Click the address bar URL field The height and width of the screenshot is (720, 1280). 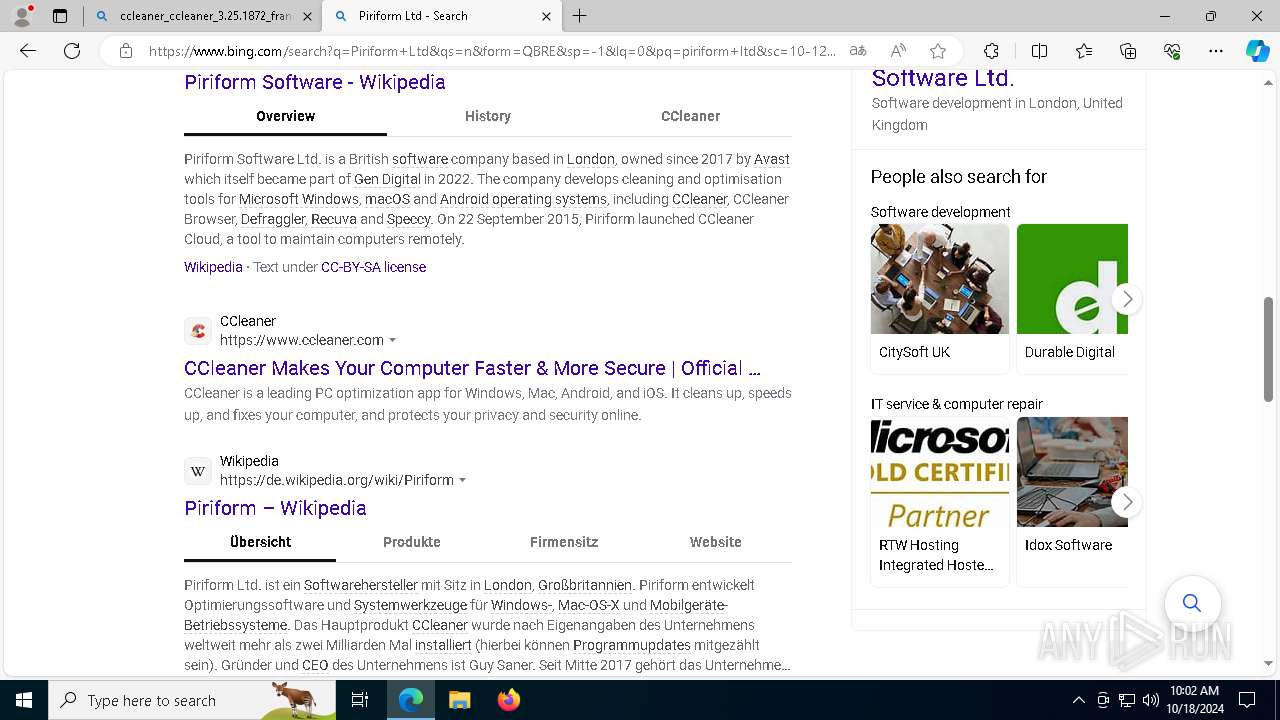[x=492, y=51]
